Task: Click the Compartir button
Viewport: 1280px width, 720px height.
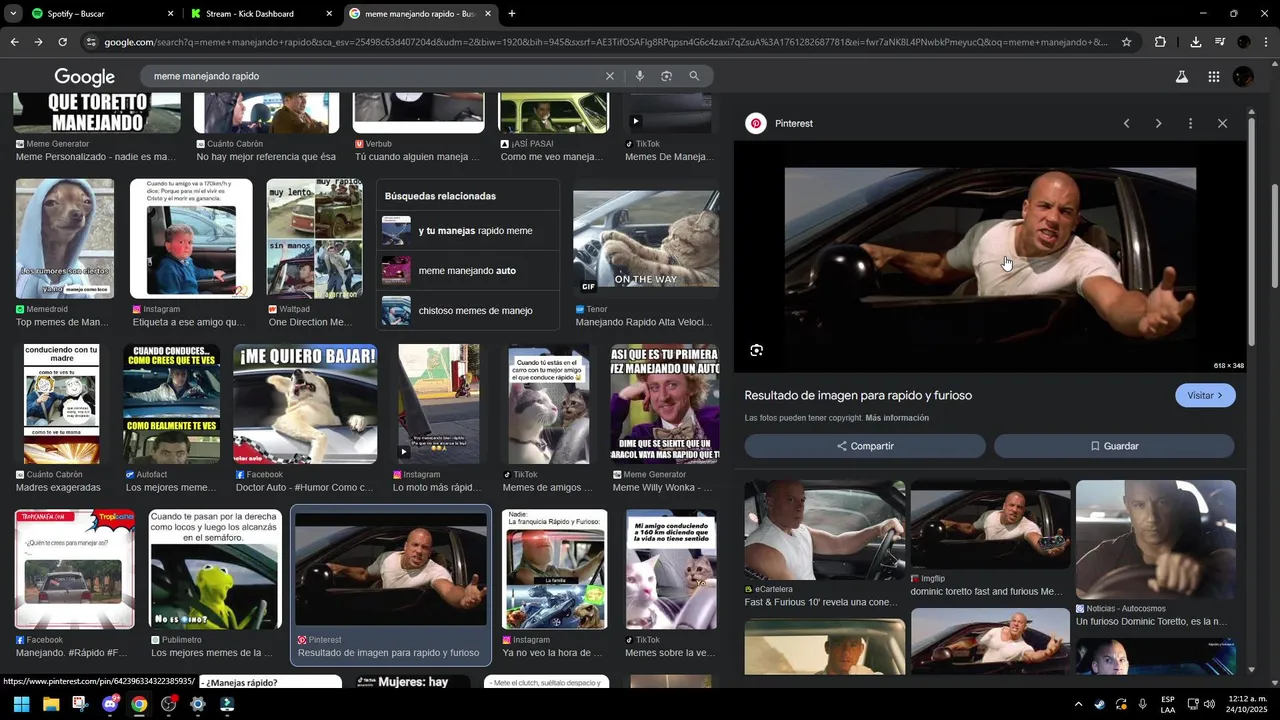Action: tap(865, 446)
